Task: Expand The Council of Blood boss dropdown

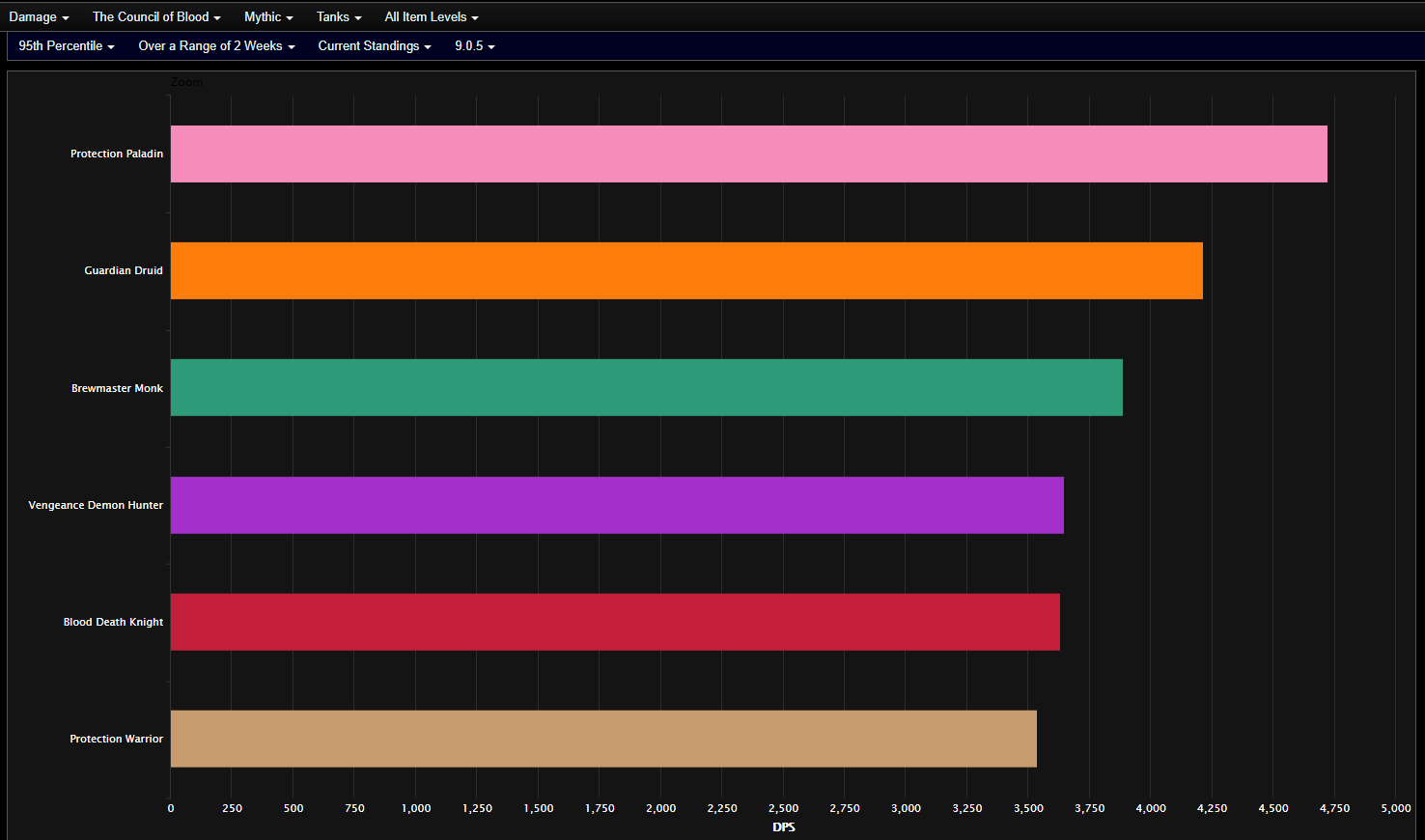Action: click(x=156, y=16)
